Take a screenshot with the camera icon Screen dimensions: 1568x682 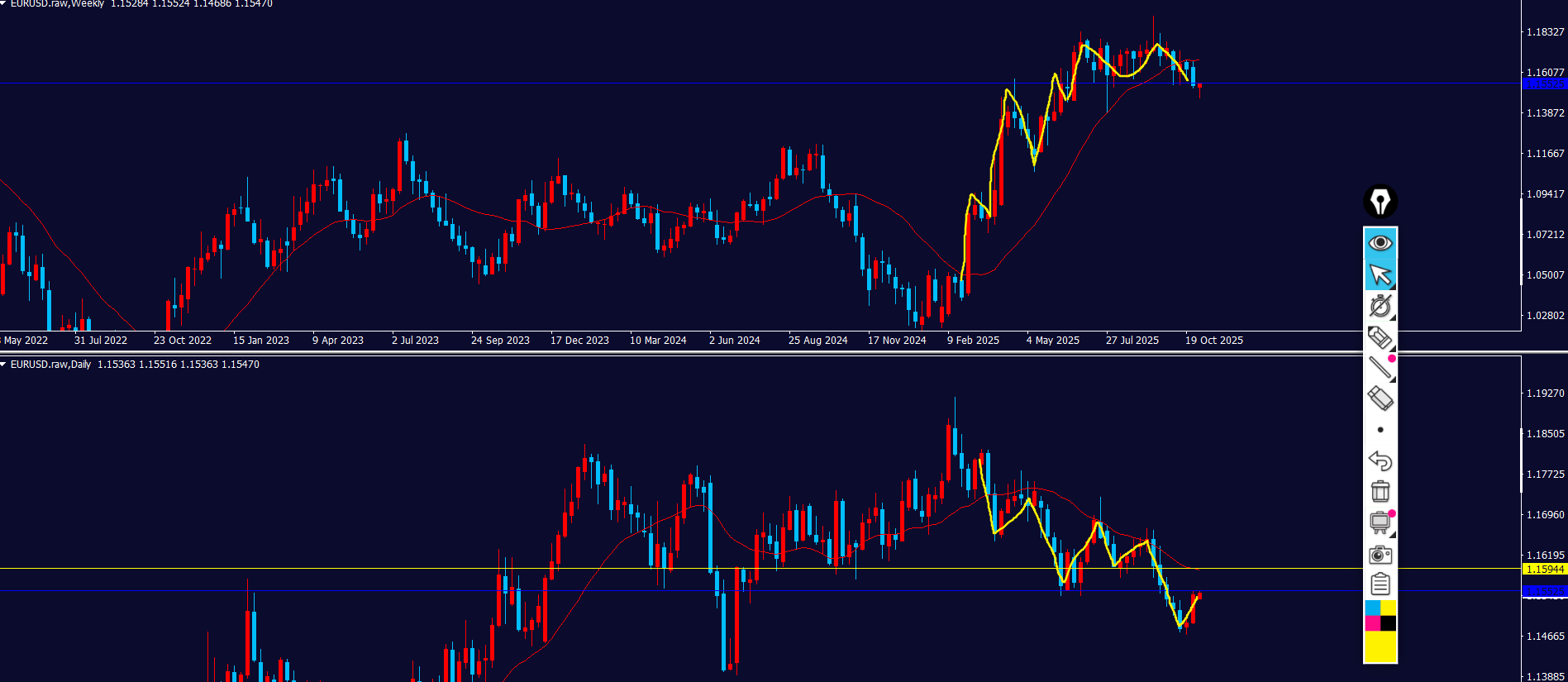tap(1380, 554)
